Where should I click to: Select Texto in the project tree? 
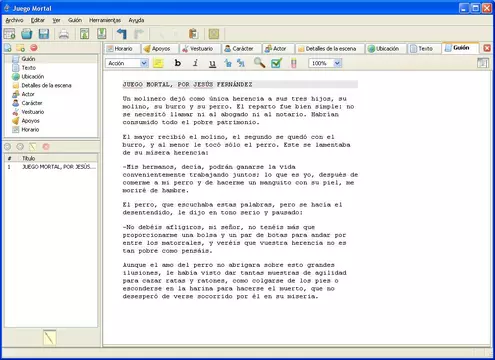pyautogui.click(x=28, y=68)
